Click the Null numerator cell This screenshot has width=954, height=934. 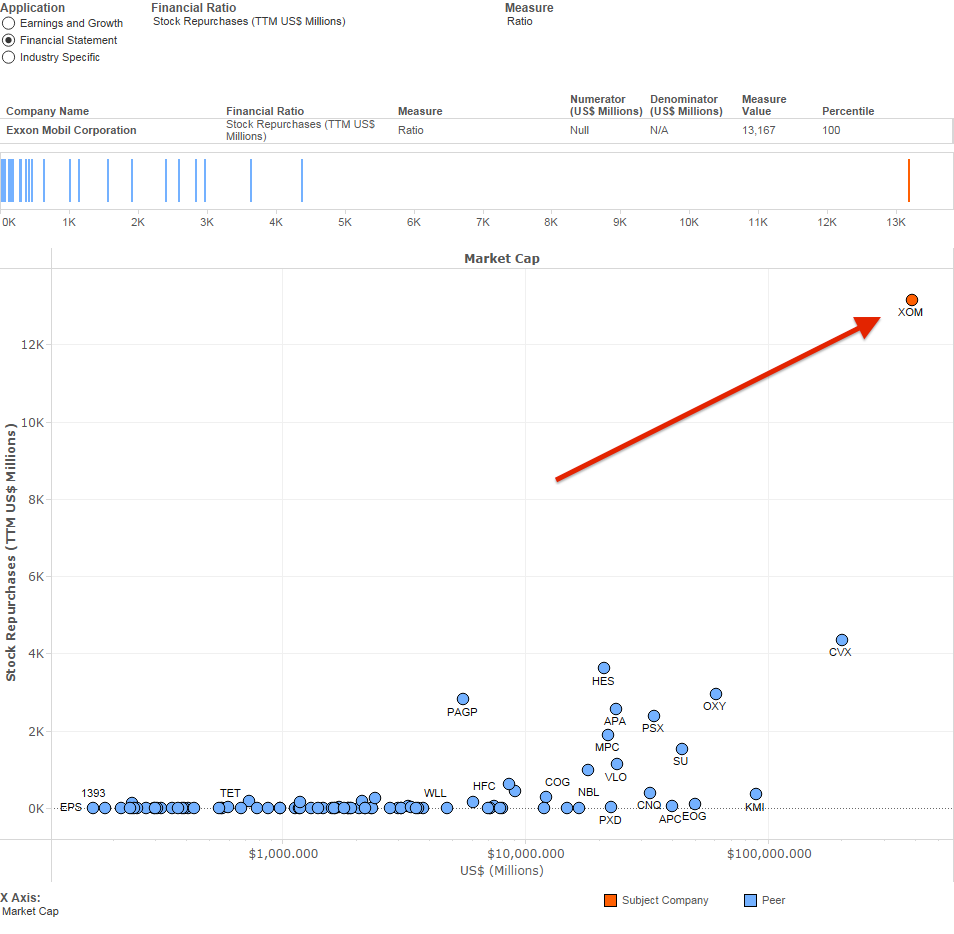coord(579,130)
